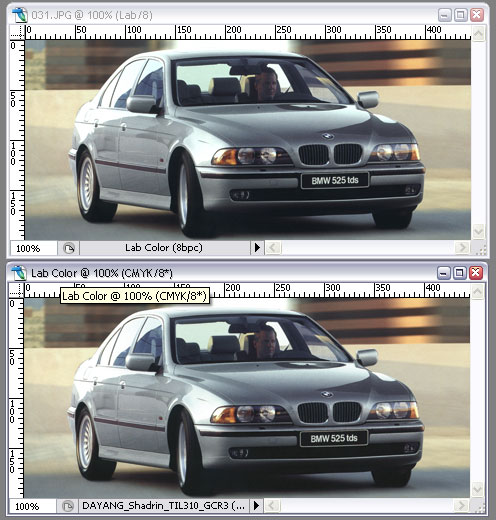Click the 100% zoom field in 031.JPG window
496x520 pixels.
coord(33,248)
